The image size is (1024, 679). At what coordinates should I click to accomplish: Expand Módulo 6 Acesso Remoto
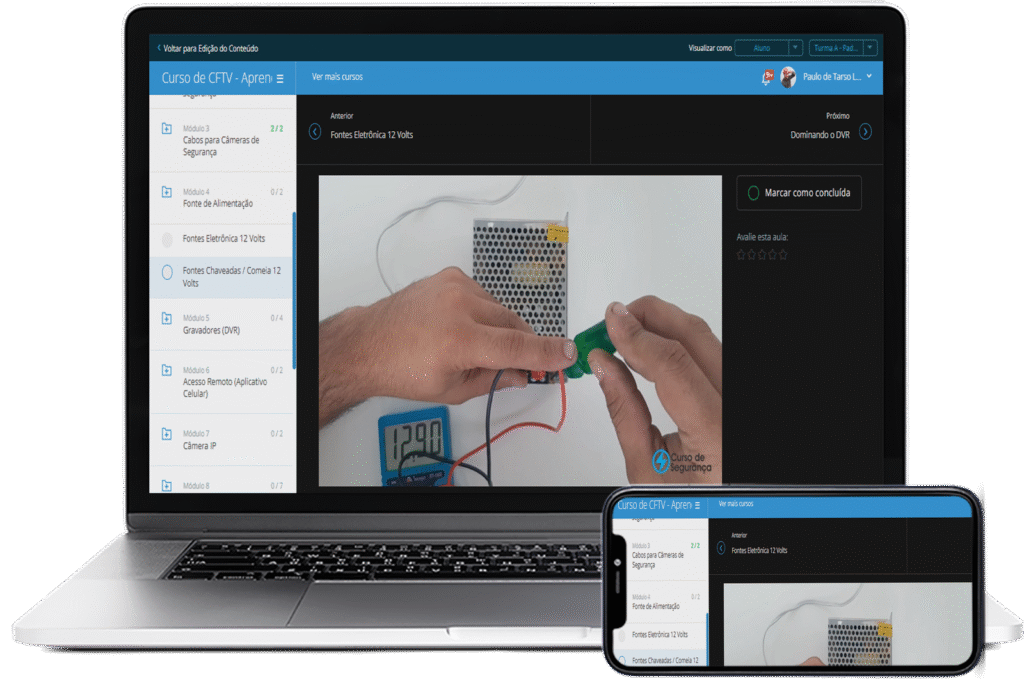pyautogui.click(x=222, y=382)
